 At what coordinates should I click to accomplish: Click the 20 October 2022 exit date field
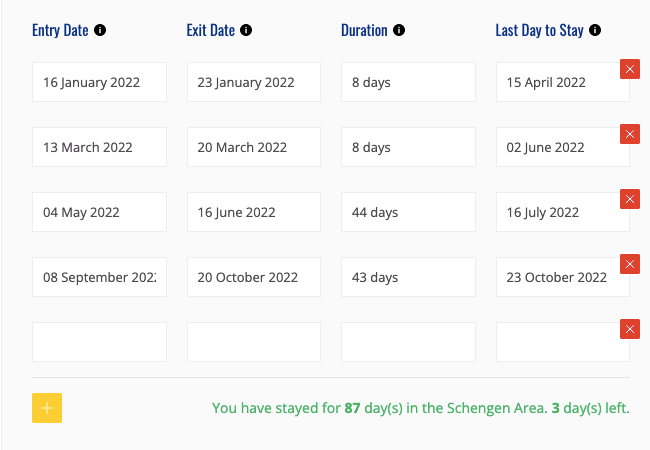tap(253, 277)
